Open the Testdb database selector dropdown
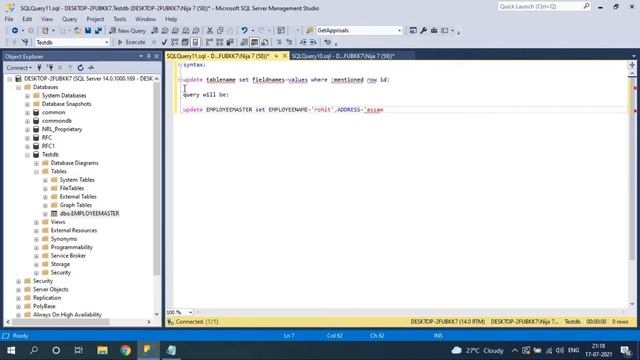 [72, 42]
